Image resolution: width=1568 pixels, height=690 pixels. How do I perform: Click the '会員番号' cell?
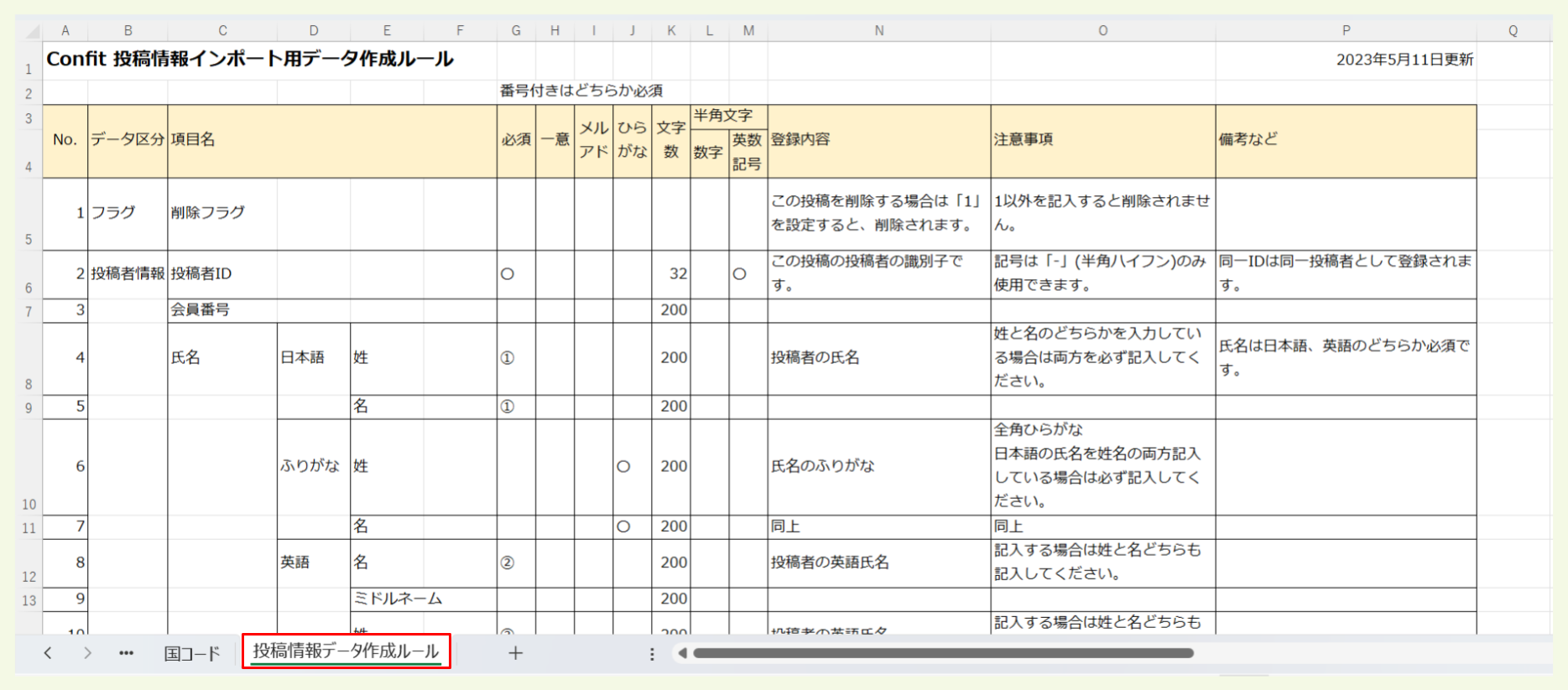pyautogui.click(x=222, y=310)
